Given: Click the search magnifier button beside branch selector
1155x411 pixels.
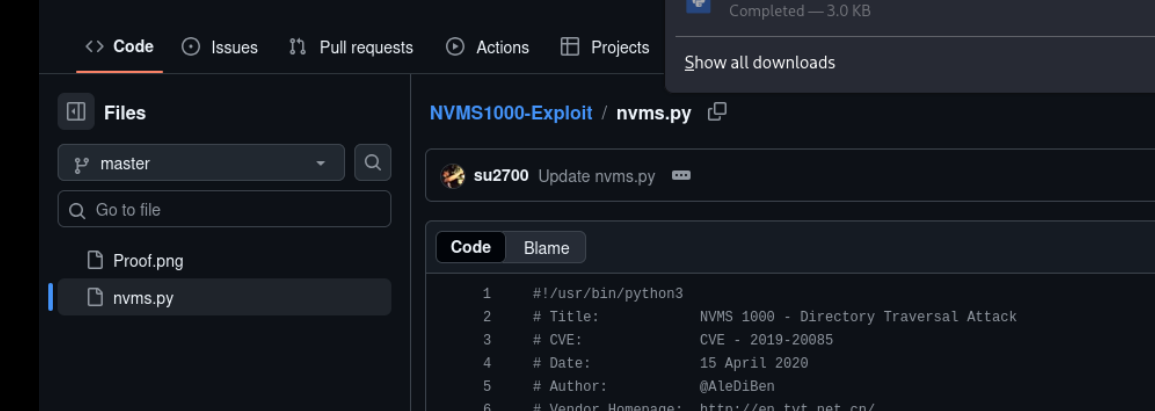Looking at the screenshot, I should click(372, 163).
